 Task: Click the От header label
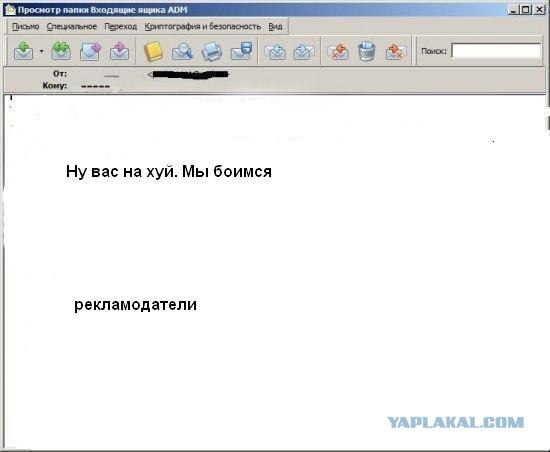(60, 74)
